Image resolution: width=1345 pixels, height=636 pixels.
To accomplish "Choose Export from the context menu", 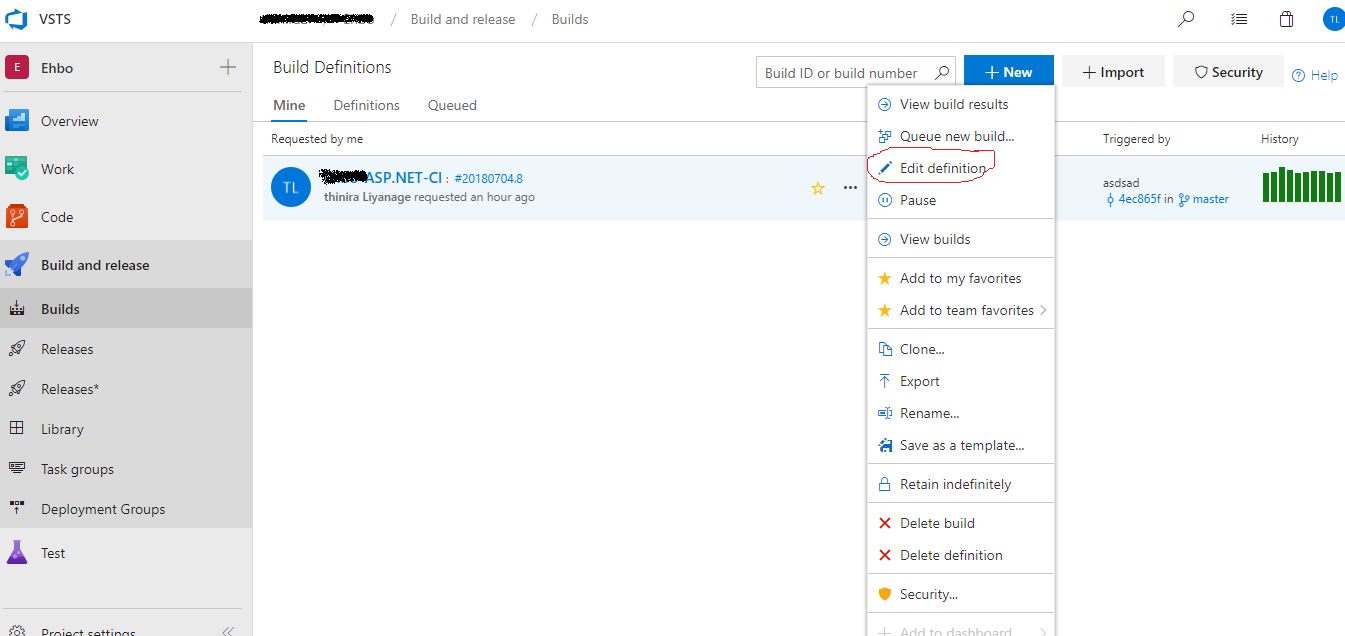I will click(x=961, y=381).
